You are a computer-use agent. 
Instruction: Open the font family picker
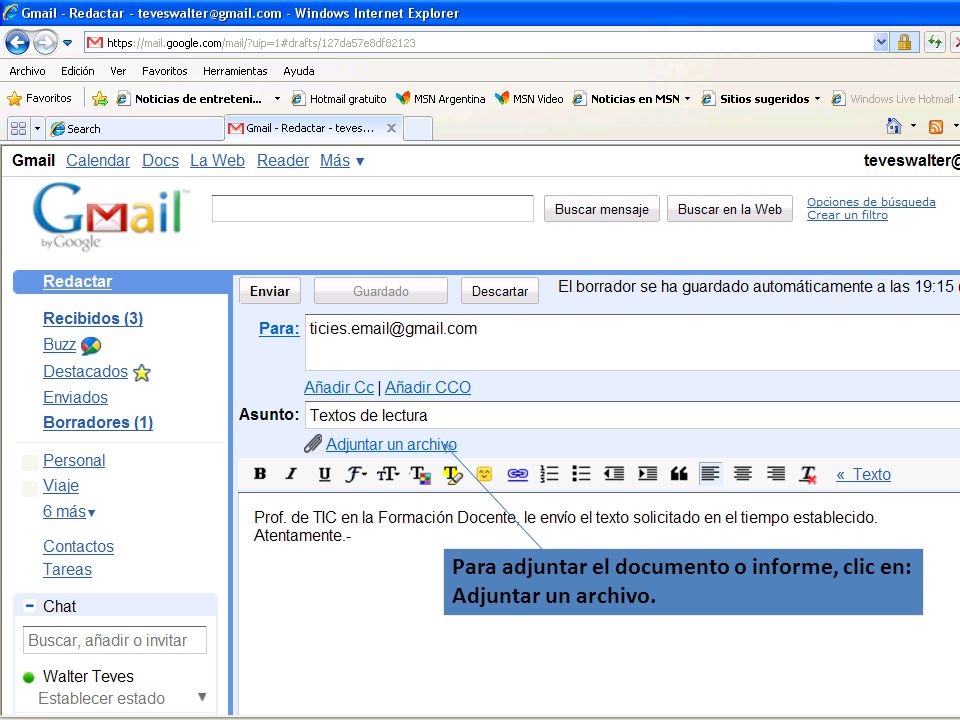click(356, 474)
